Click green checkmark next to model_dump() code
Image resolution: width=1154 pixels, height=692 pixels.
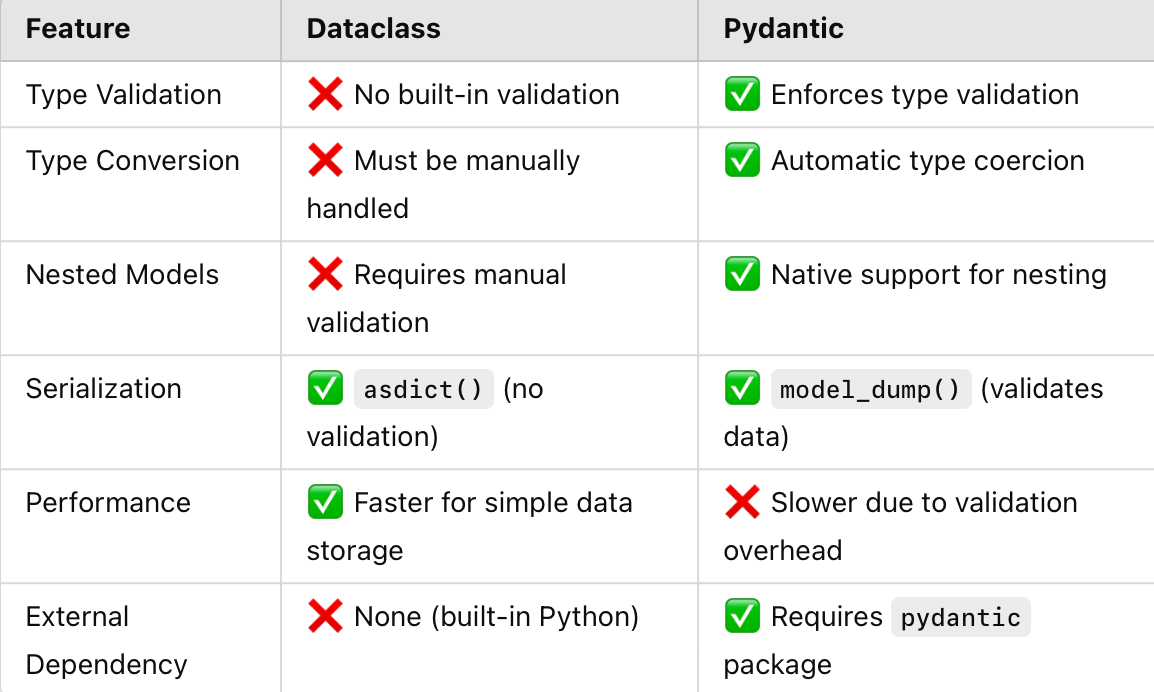coord(742,389)
